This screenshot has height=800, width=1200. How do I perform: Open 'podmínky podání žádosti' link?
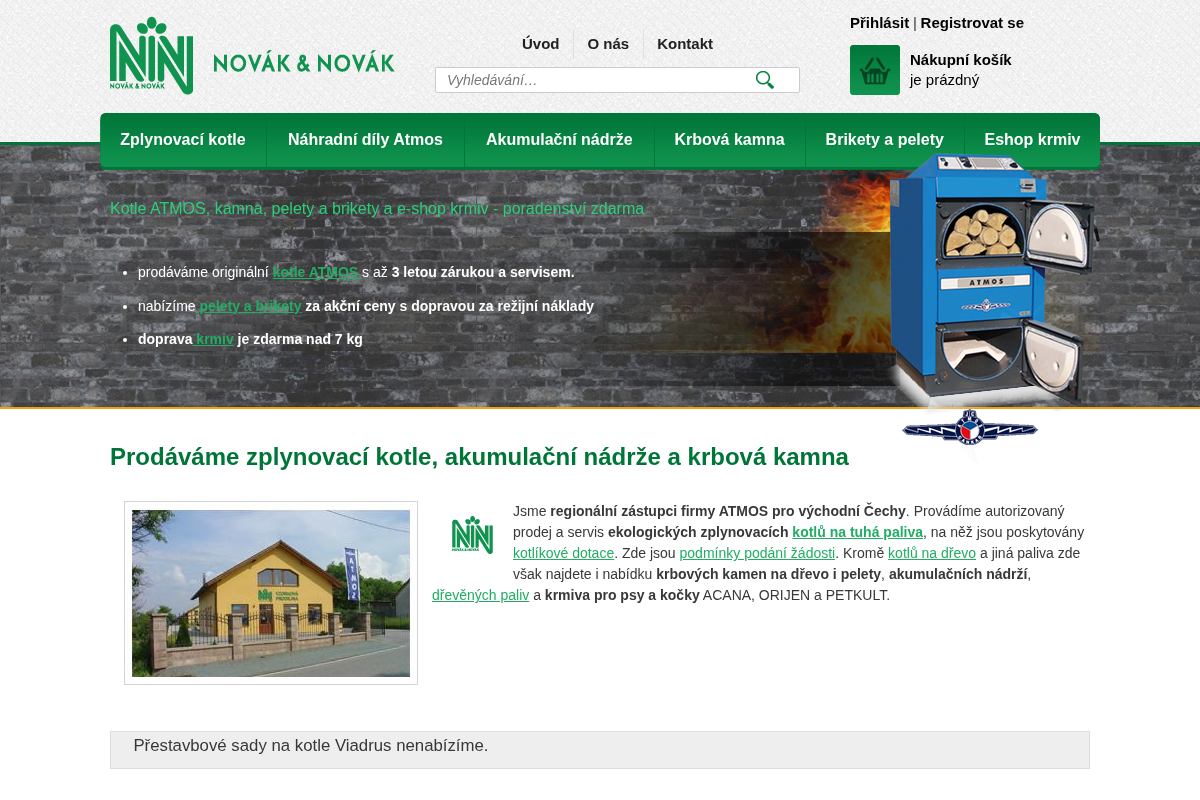click(x=757, y=553)
